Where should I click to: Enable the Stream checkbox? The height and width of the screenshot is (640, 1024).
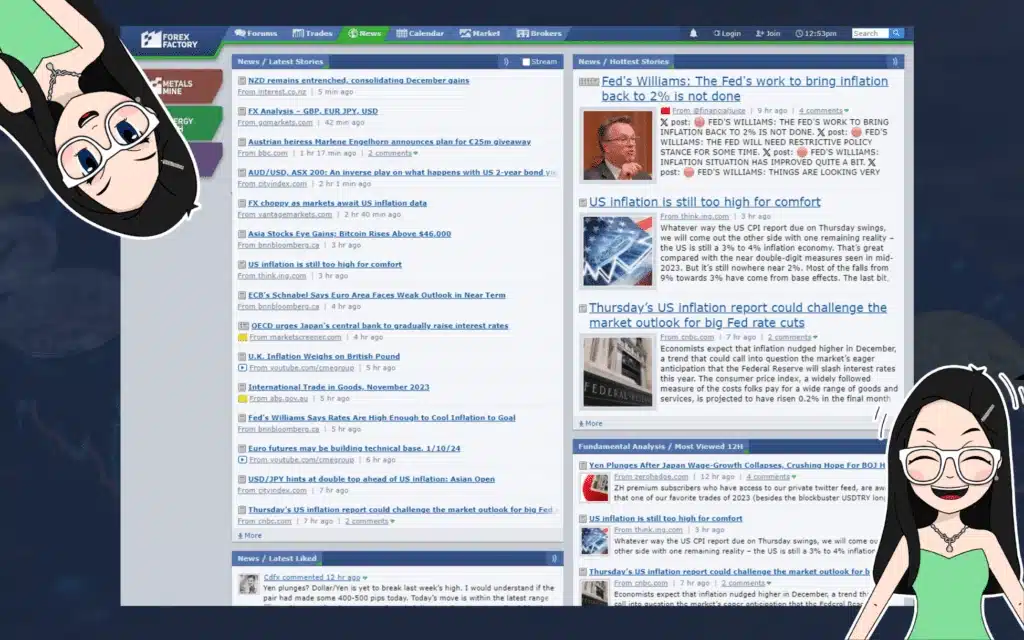pos(526,62)
